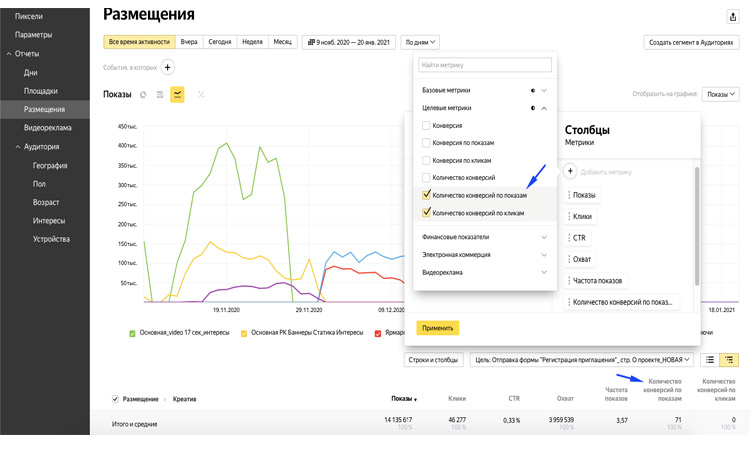The width and height of the screenshot is (750, 450).
Task: Select the Неделя period tab
Action: (x=252, y=42)
